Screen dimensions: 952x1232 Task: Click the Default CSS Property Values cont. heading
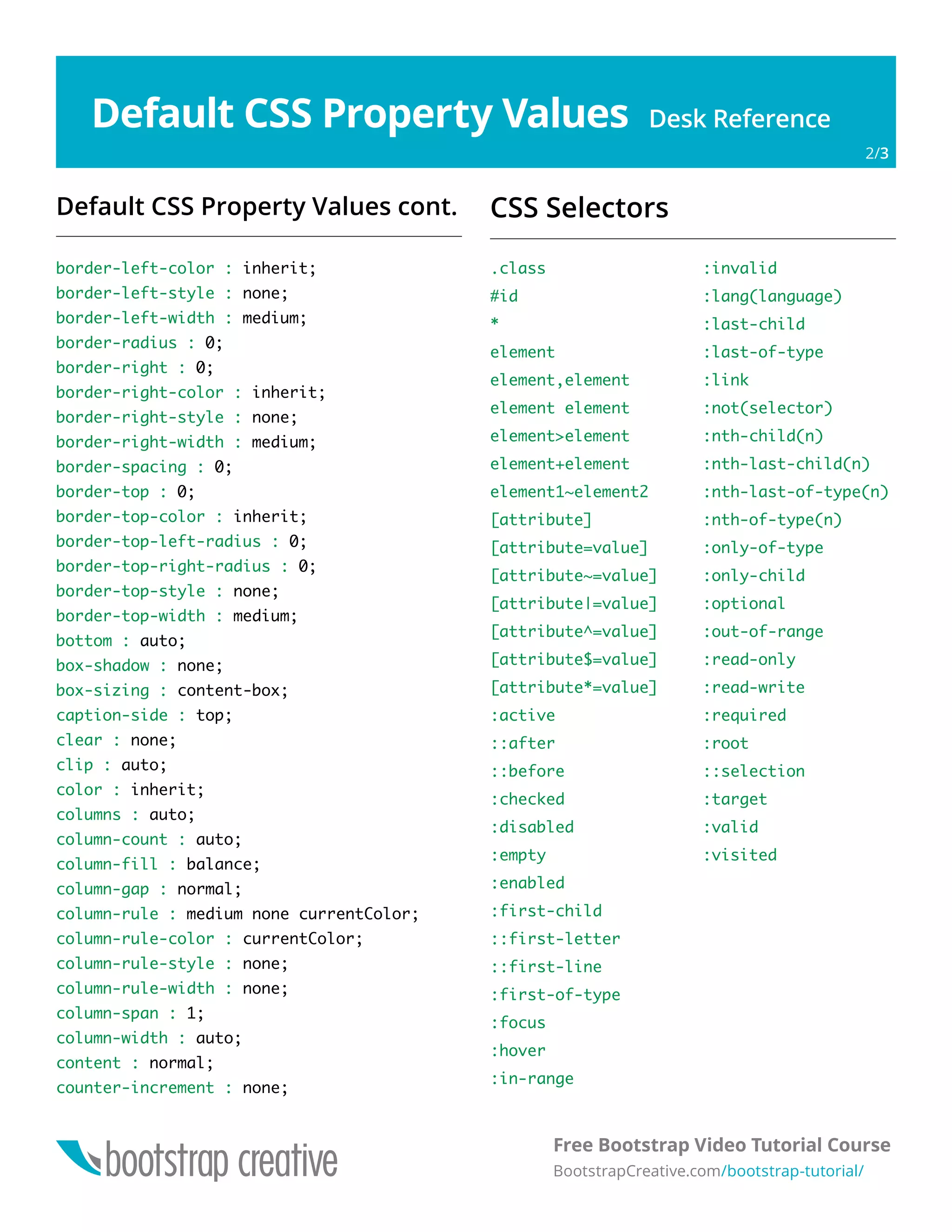pyautogui.click(x=257, y=206)
